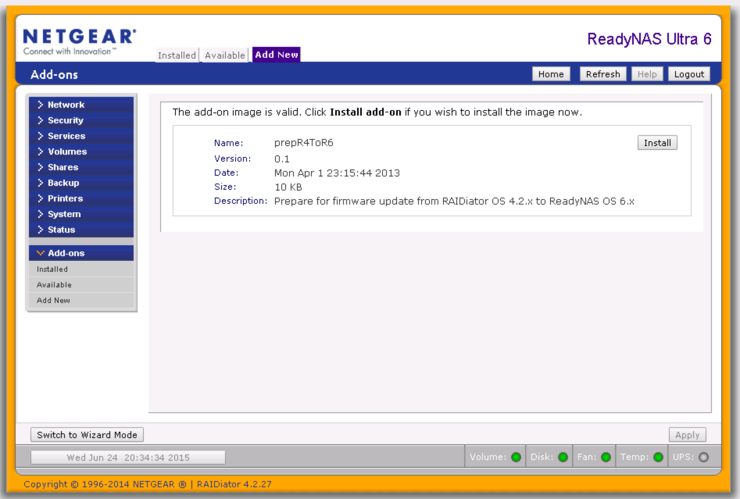Switch to the Installed tab

pos(177,55)
